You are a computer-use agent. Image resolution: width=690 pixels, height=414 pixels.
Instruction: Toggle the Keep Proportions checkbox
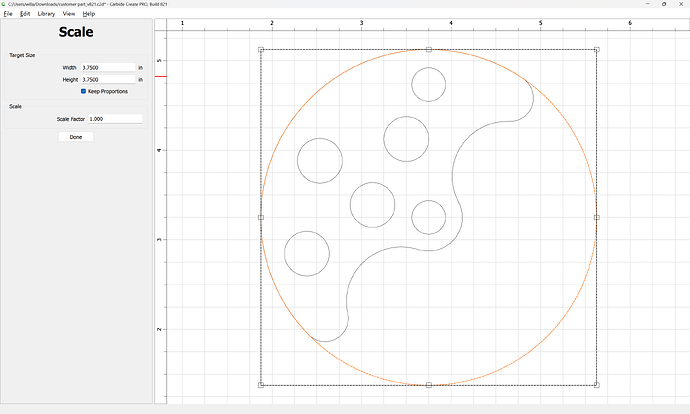point(84,91)
